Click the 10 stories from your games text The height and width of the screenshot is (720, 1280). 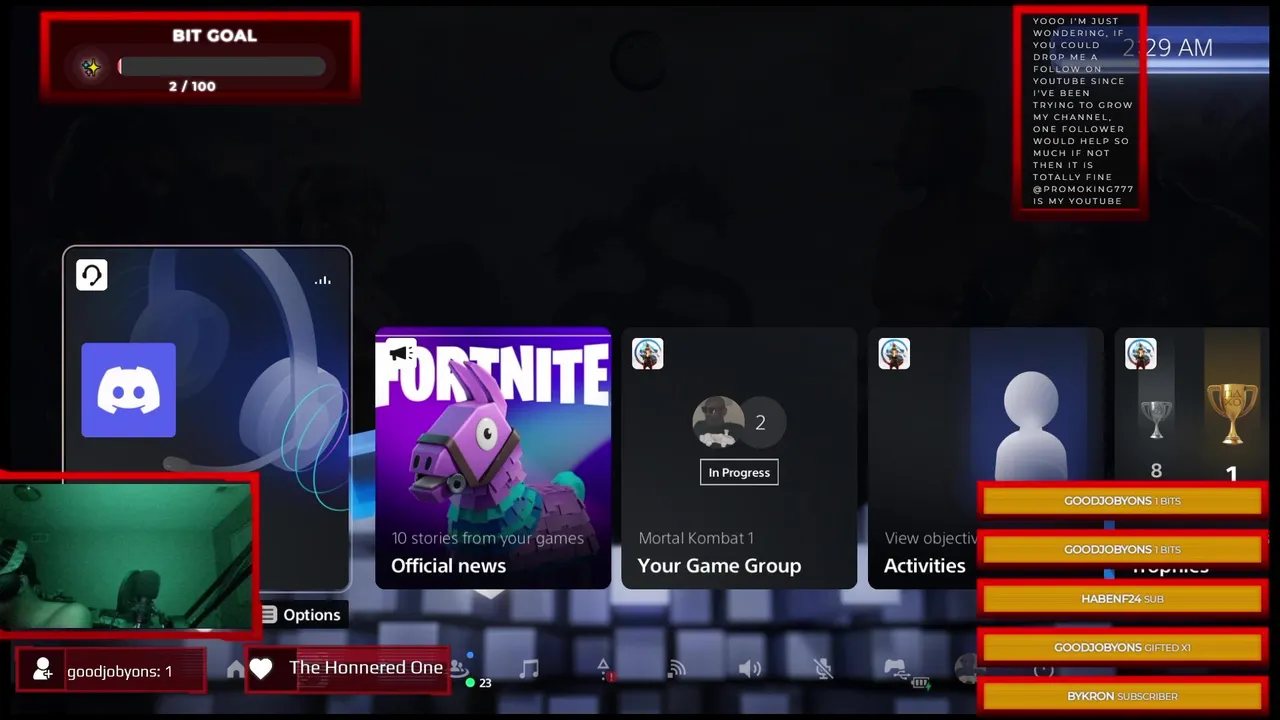487,538
